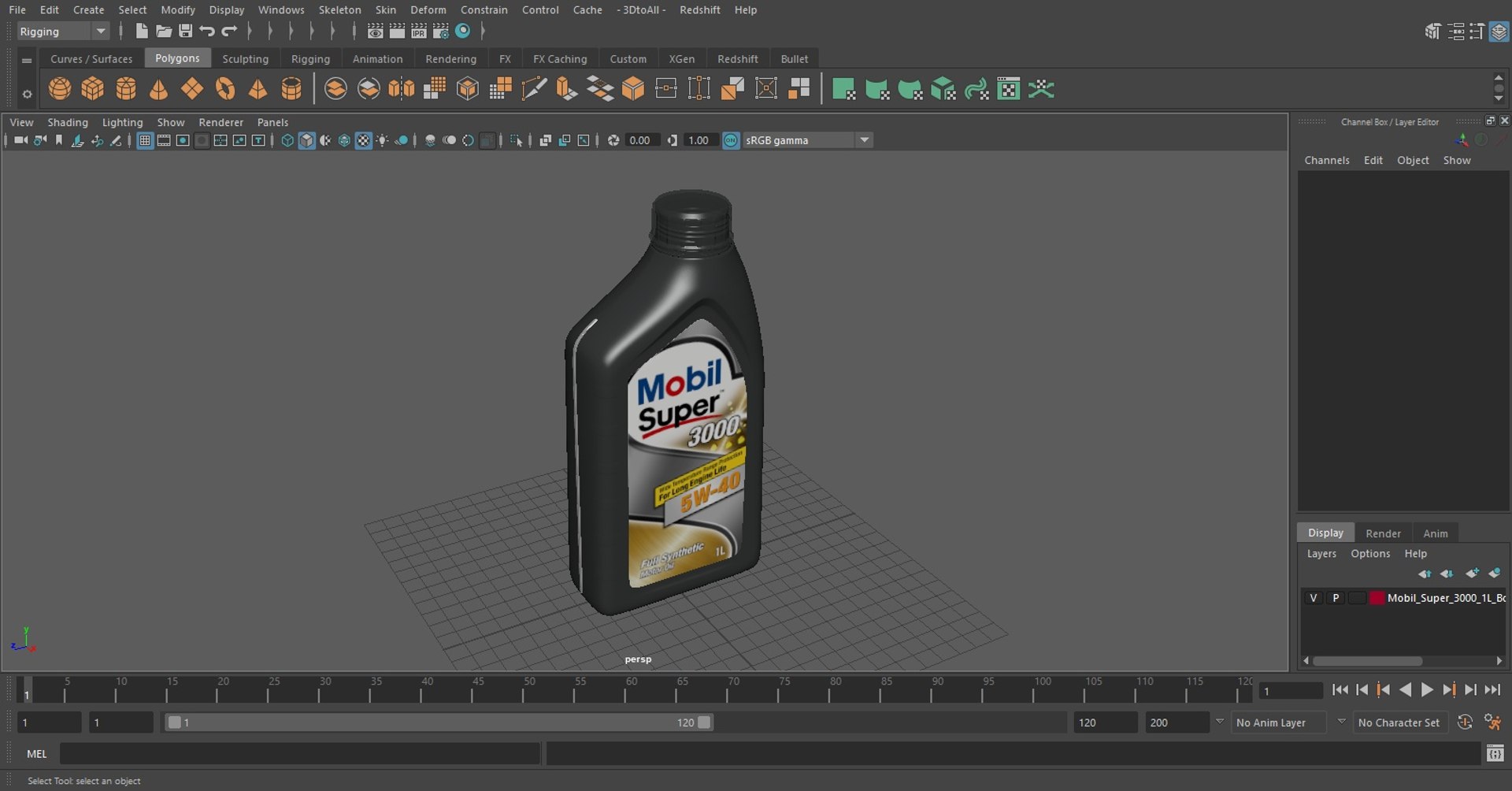This screenshot has width=1512, height=791.
Task: Open the Animation preferences icon
Action: tap(1492, 722)
